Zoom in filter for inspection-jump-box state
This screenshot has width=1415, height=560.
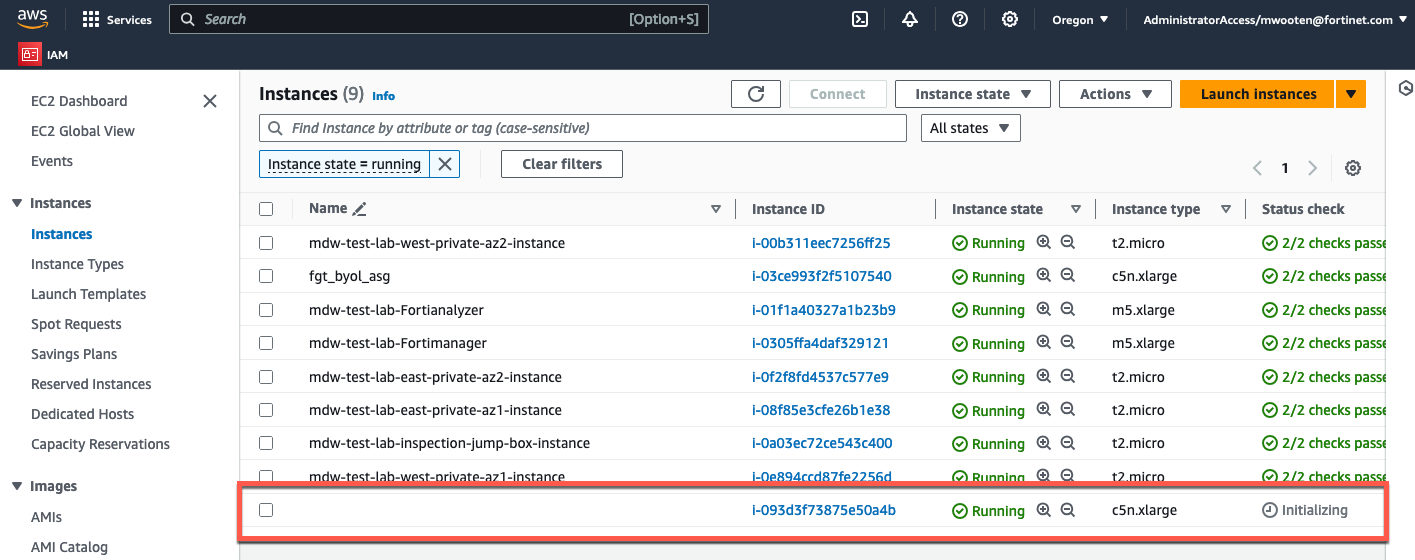pyautogui.click(x=1044, y=443)
